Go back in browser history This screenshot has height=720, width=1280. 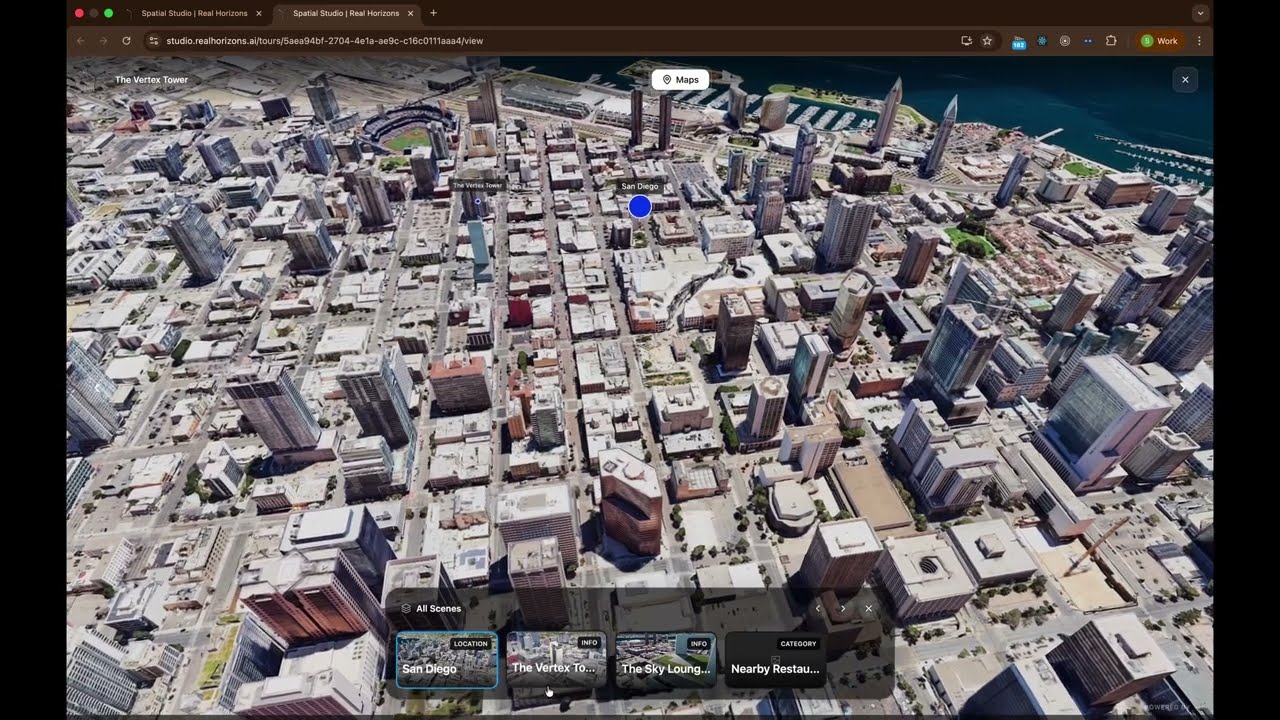coord(80,41)
